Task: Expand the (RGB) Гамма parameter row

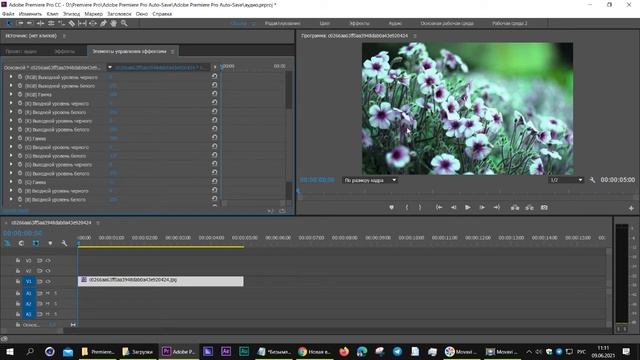Action: coord(11,94)
